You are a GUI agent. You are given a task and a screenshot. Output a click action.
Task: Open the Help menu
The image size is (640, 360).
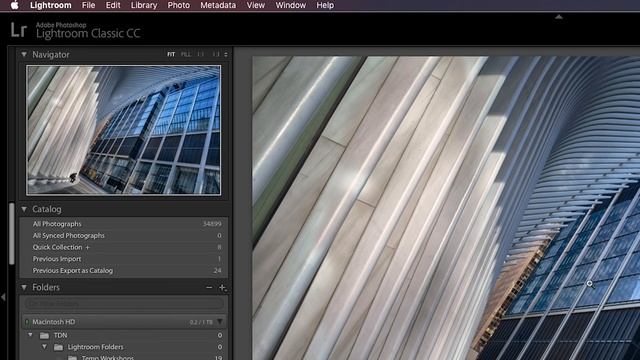[x=325, y=5]
